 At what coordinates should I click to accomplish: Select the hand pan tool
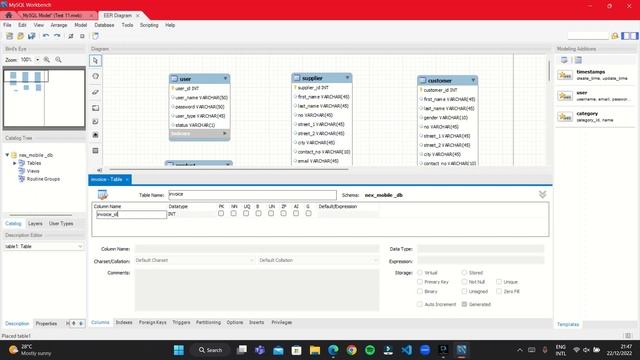click(96, 76)
